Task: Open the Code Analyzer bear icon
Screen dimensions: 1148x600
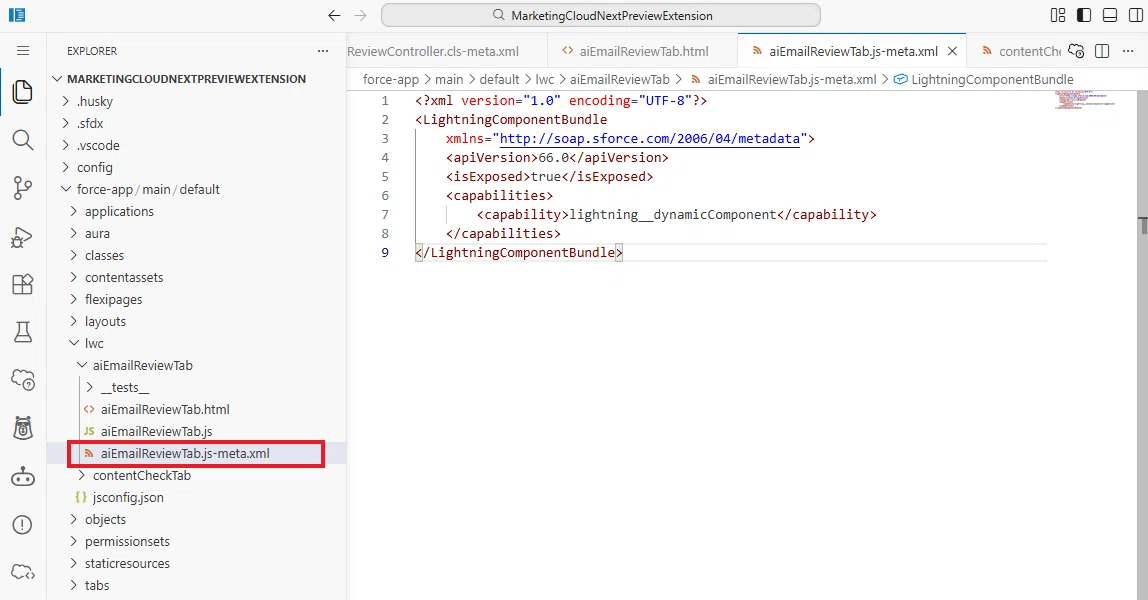Action: (x=23, y=428)
